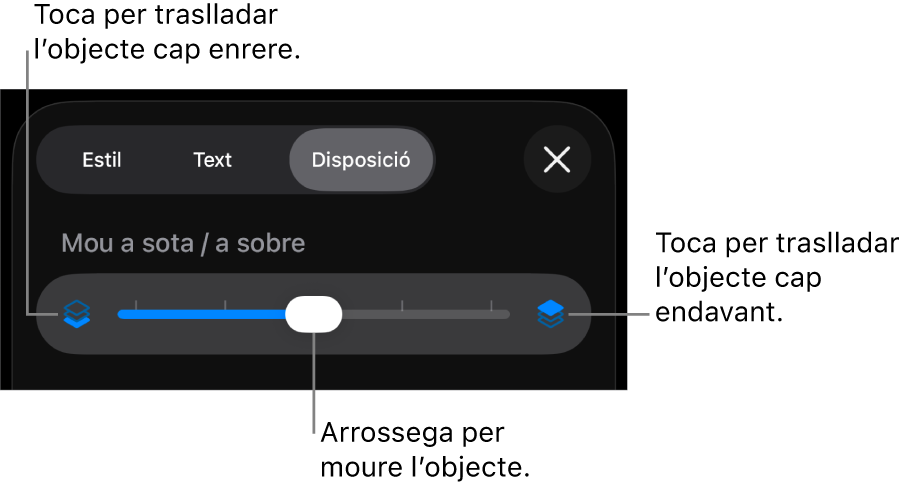Tap the move object forward layers icon
Viewport: 910px width, 487px height.
pos(551,314)
